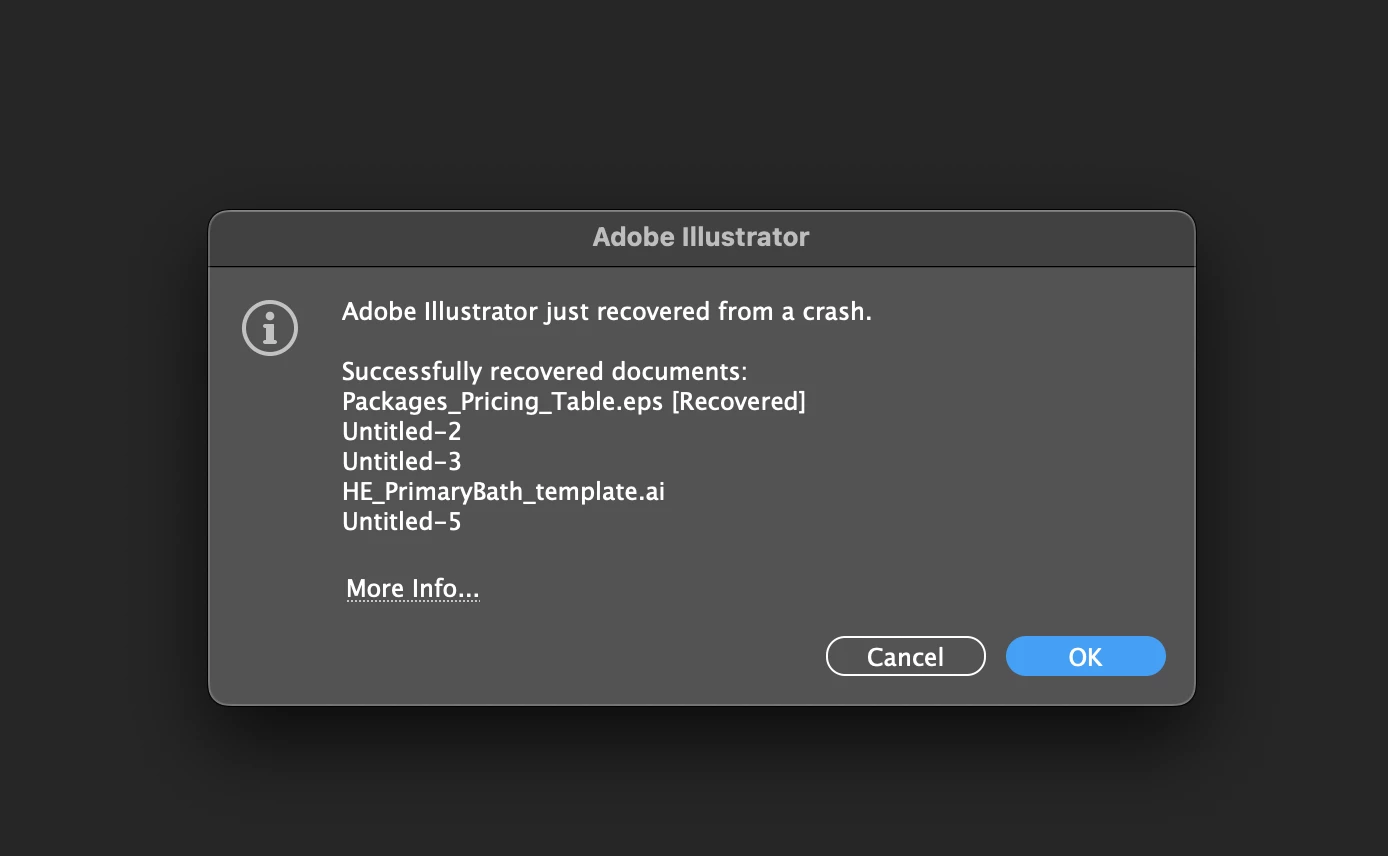The image size is (1388, 856).
Task: Click the 'Successfully recovered documents:' heading
Action: coord(545,372)
